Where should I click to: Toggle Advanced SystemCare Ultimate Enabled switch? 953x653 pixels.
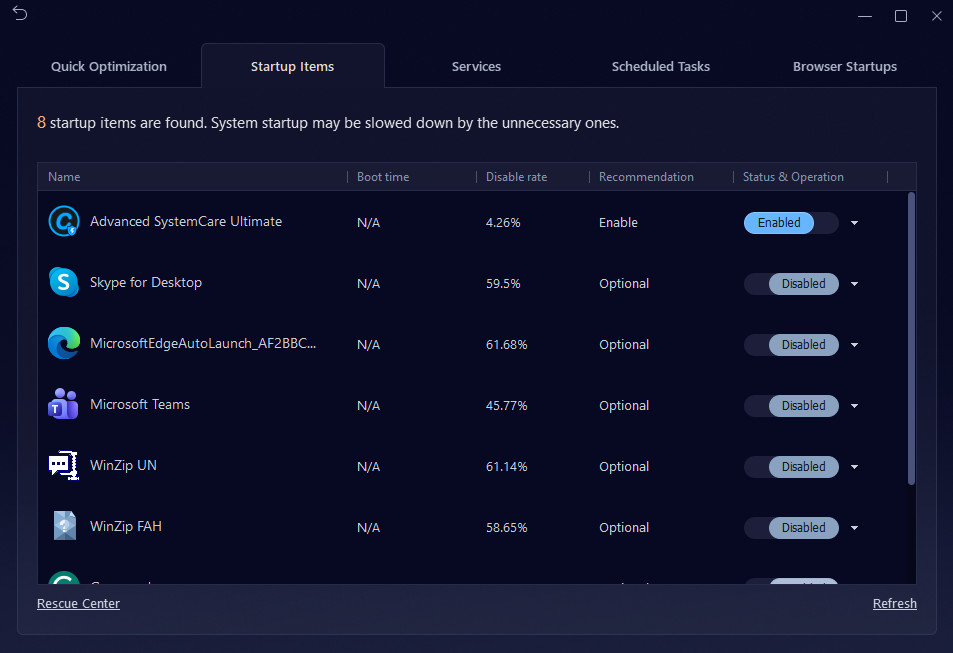pyautogui.click(x=791, y=223)
